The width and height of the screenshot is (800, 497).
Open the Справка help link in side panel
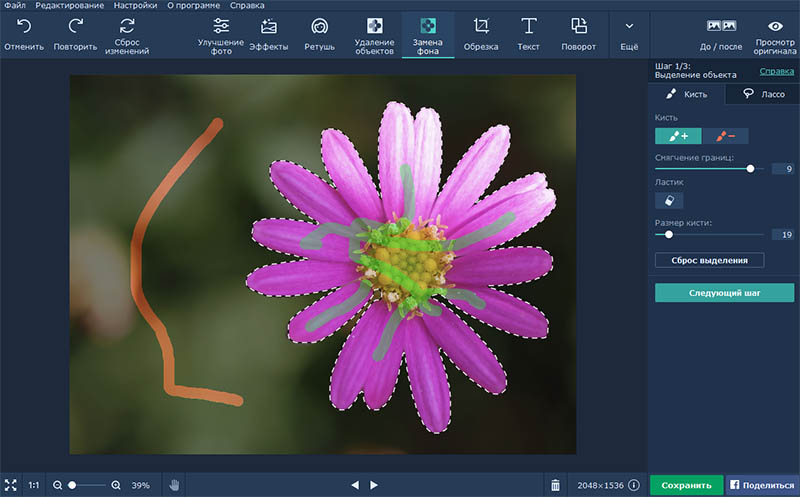(x=777, y=71)
